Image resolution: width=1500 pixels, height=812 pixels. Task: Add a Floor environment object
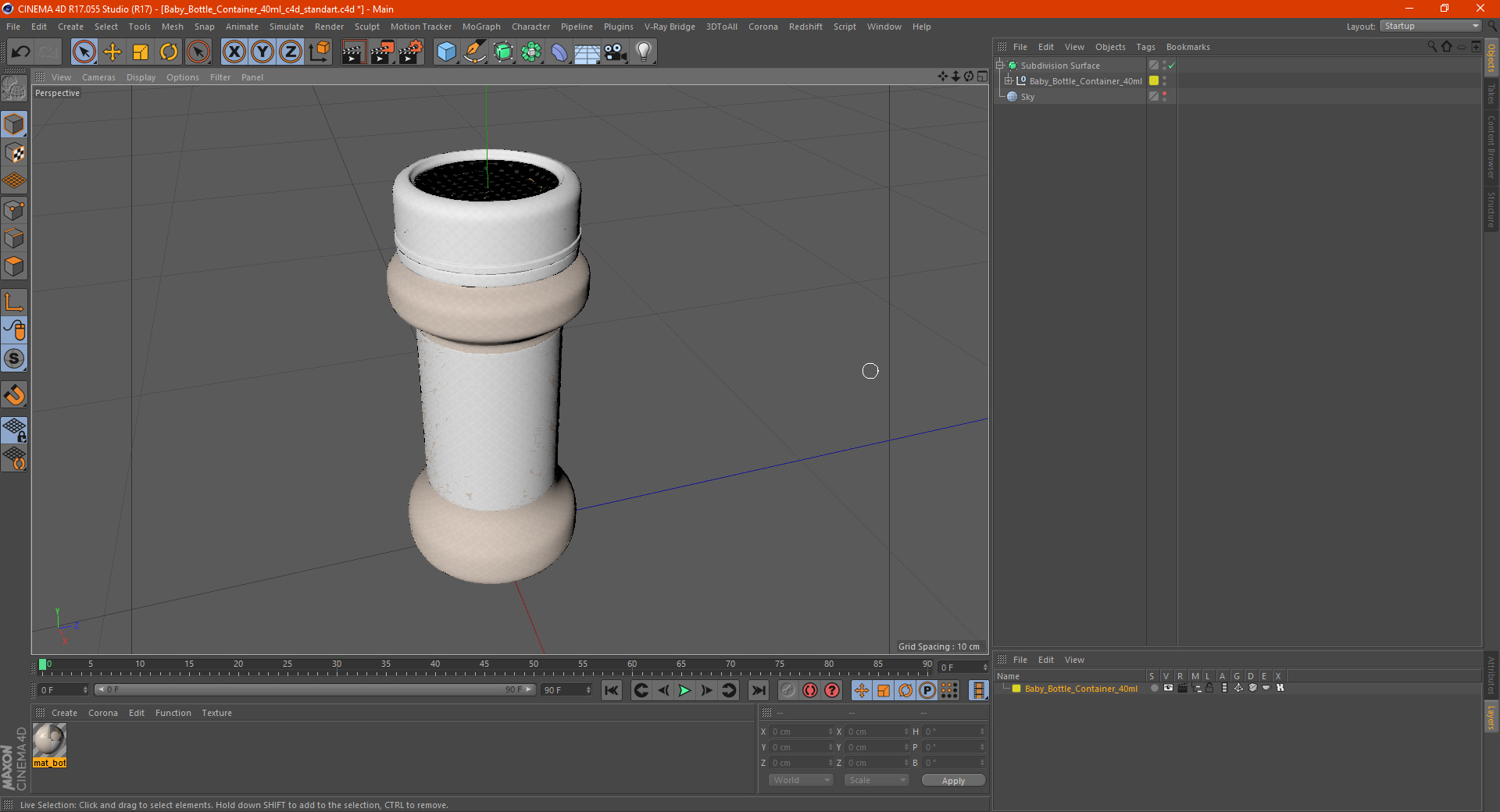pos(587,52)
